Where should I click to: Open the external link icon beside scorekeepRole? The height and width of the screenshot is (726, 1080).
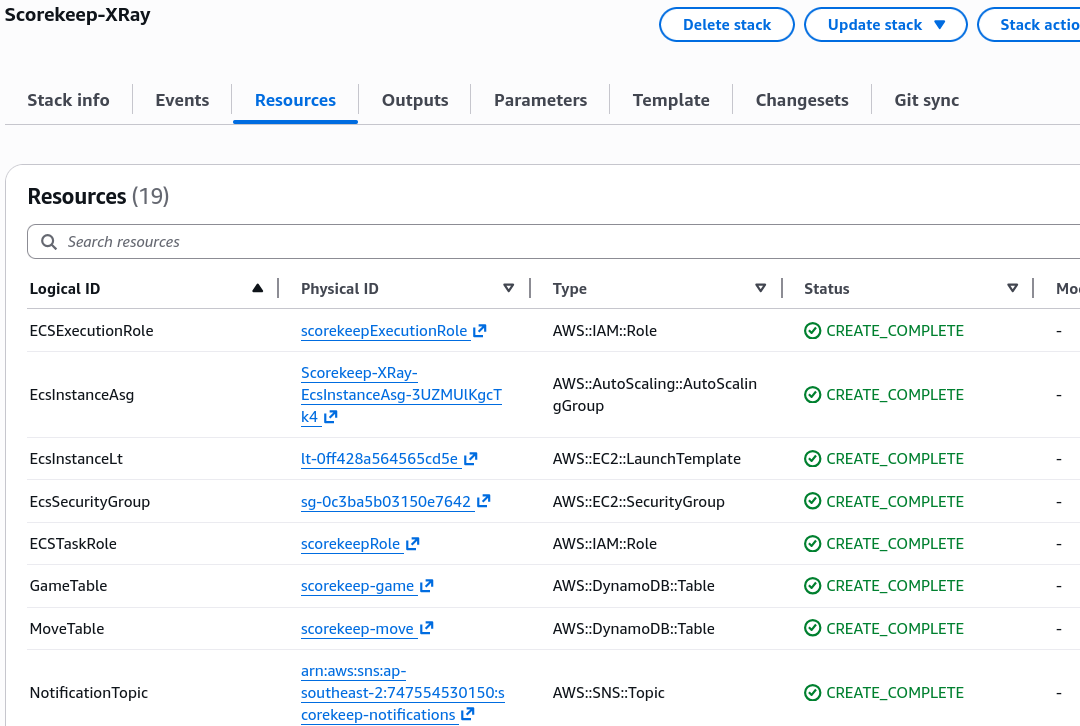pyautogui.click(x=413, y=543)
